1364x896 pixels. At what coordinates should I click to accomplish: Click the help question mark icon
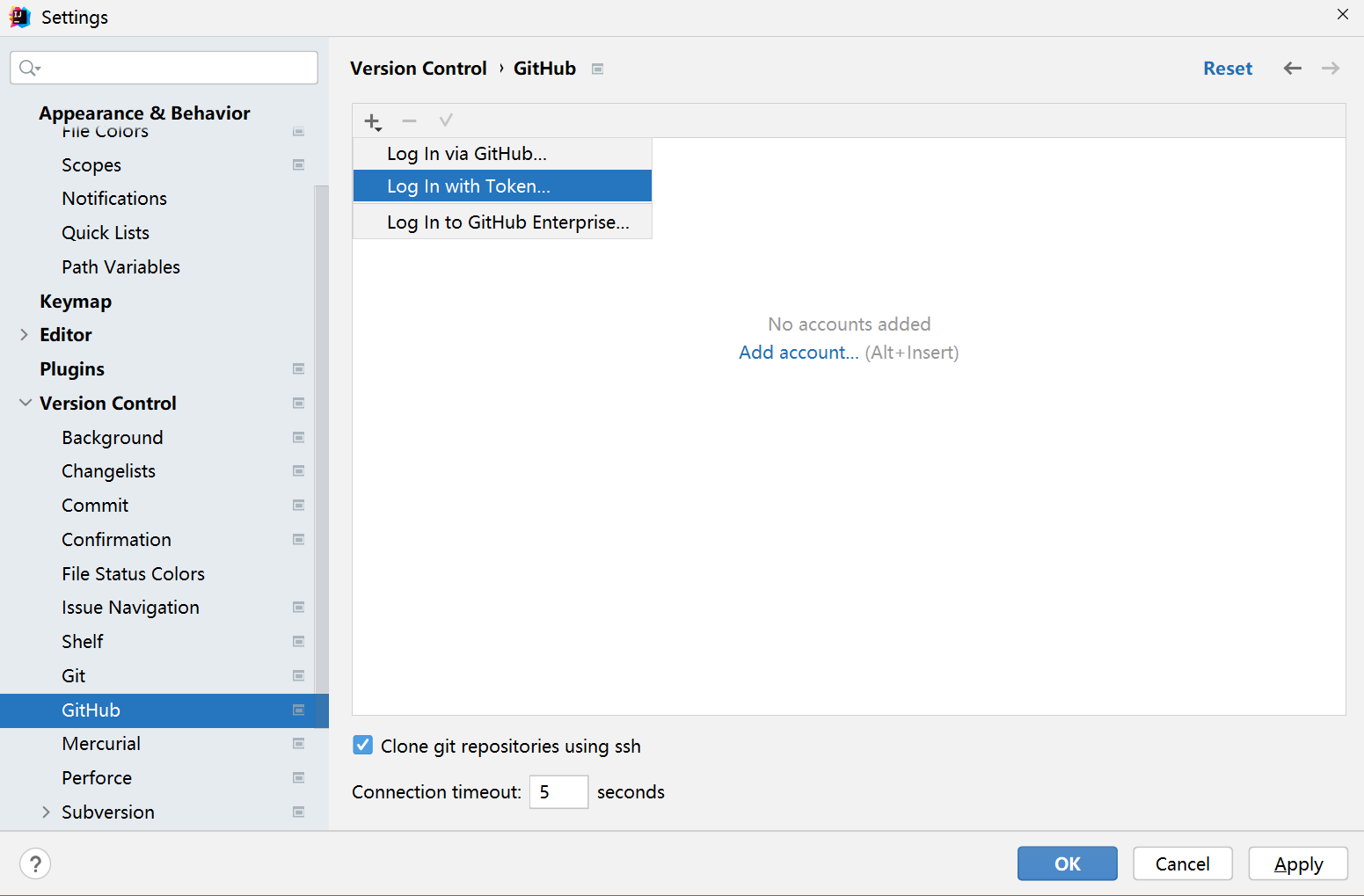[35, 863]
